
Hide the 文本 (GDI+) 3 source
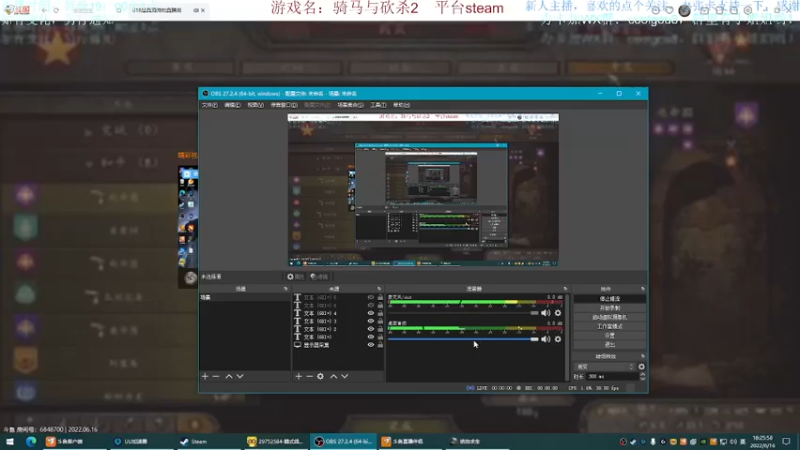[x=371, y=321]
